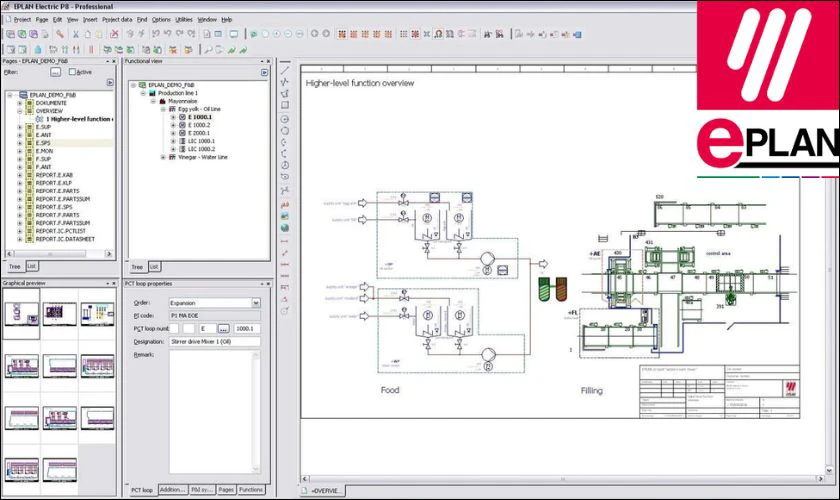Expand the Vinegar - Water Line node
The image size is (840, 500).
[x=163, y=158]
